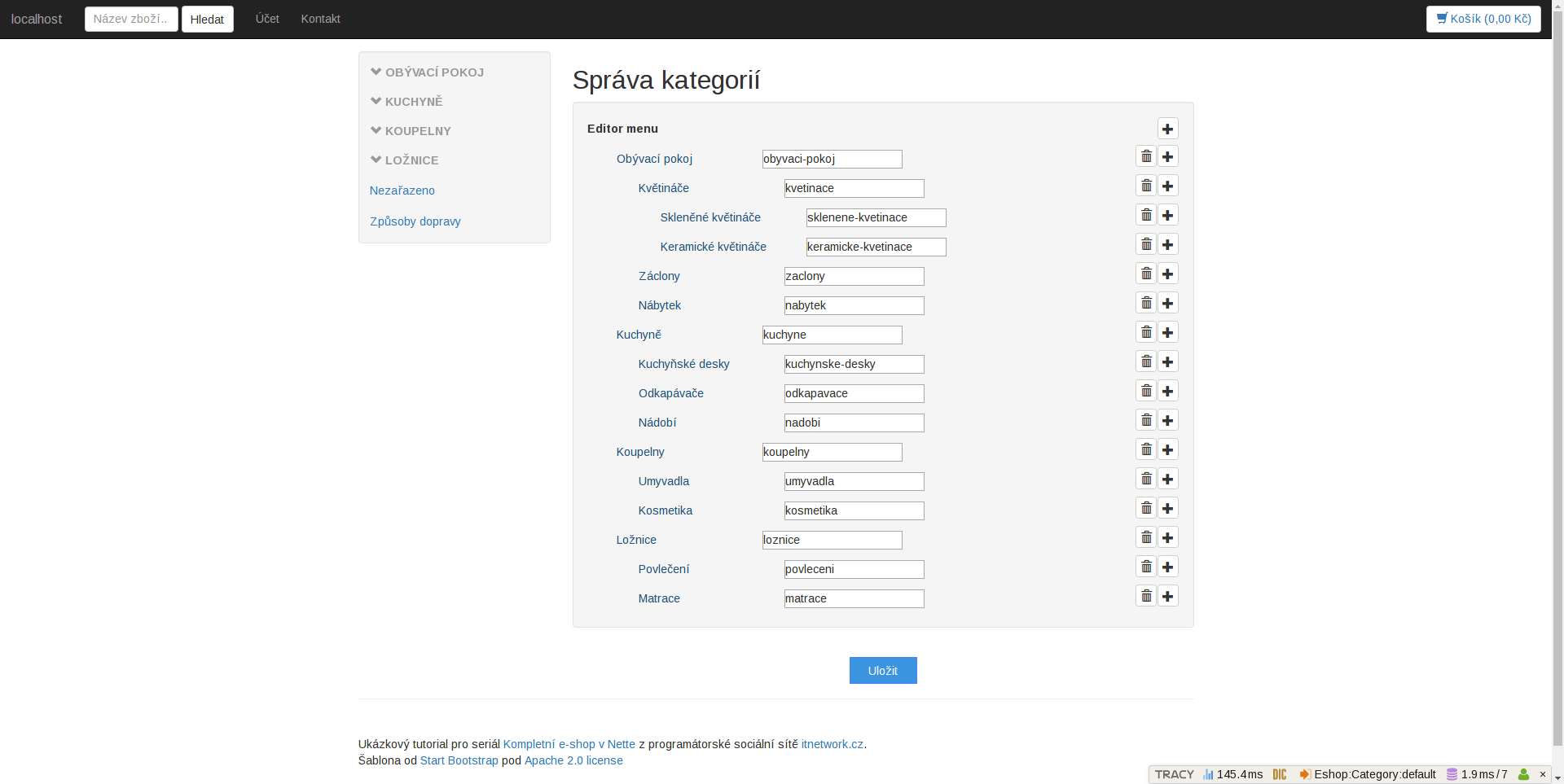The height and width of the screenshot is (784, 1564).
Task: Remove the Záclony category
Action: coord(1146,274)
